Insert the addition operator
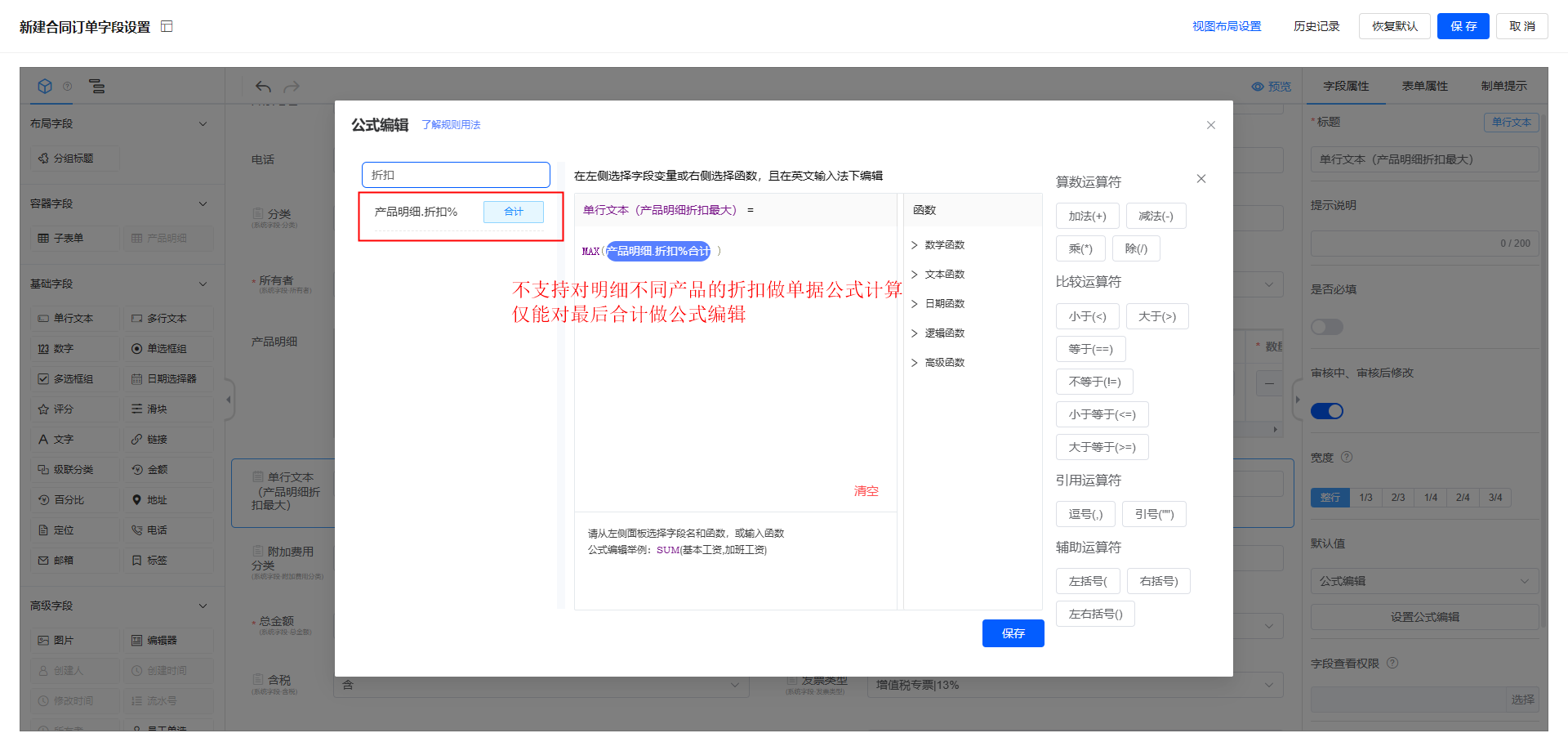 (x=1087, y=216)
